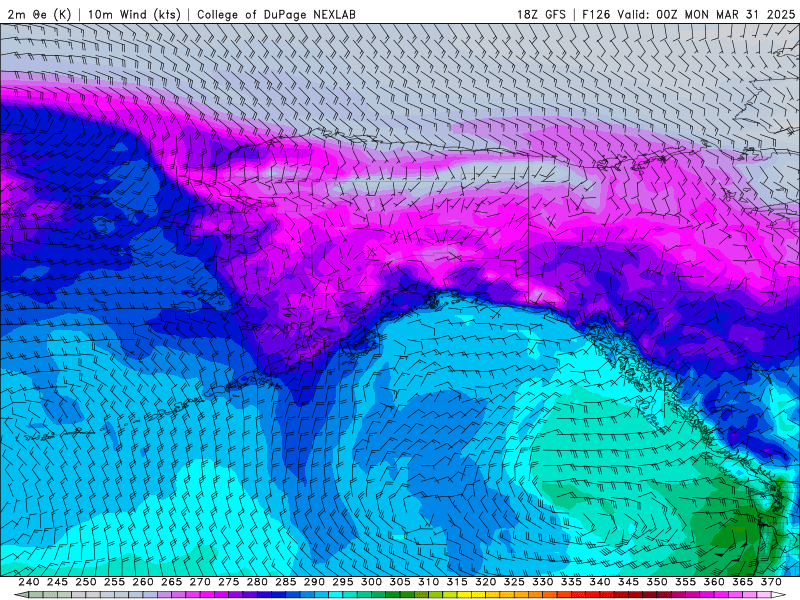Click the 320 value on color scale
The image size is (800, 600).
coord(486,582)
